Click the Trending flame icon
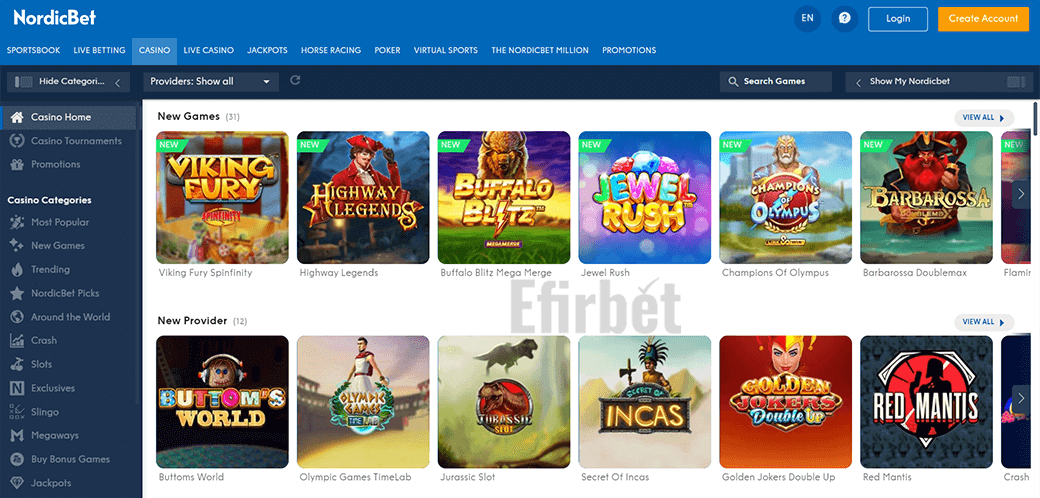 [17, 269]
